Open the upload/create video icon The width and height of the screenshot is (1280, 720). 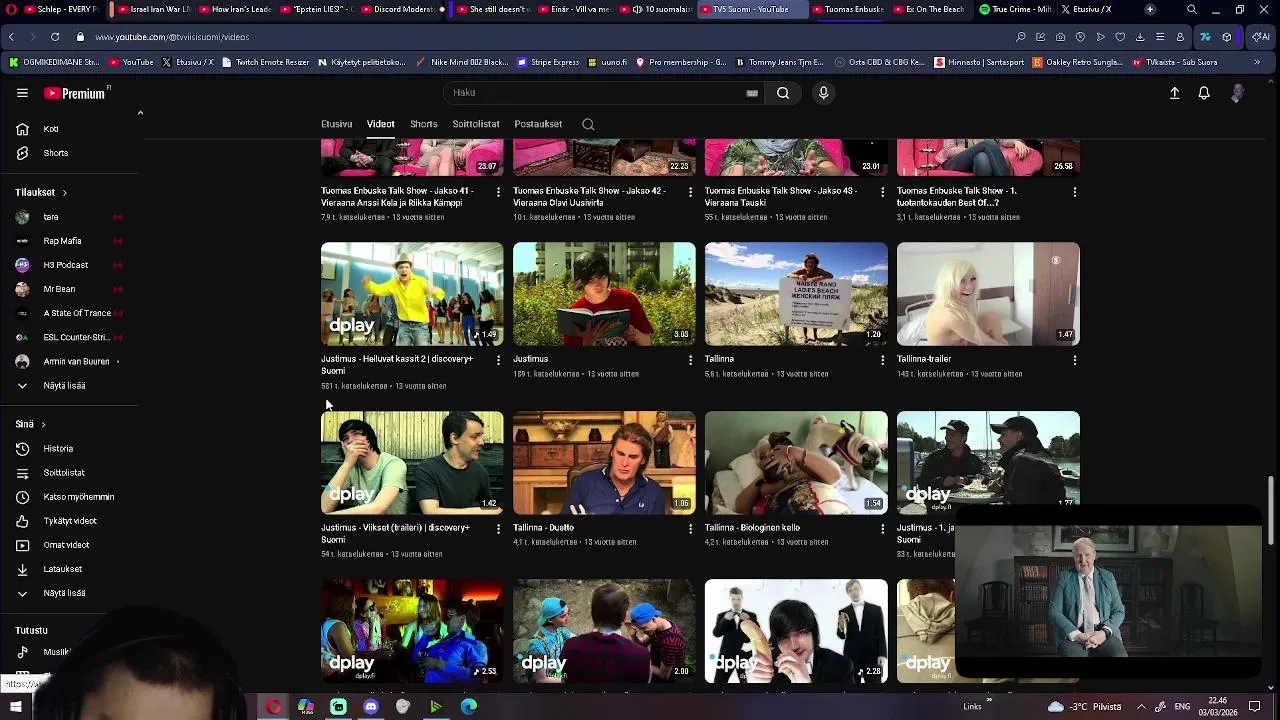(x=1175, y=93)
